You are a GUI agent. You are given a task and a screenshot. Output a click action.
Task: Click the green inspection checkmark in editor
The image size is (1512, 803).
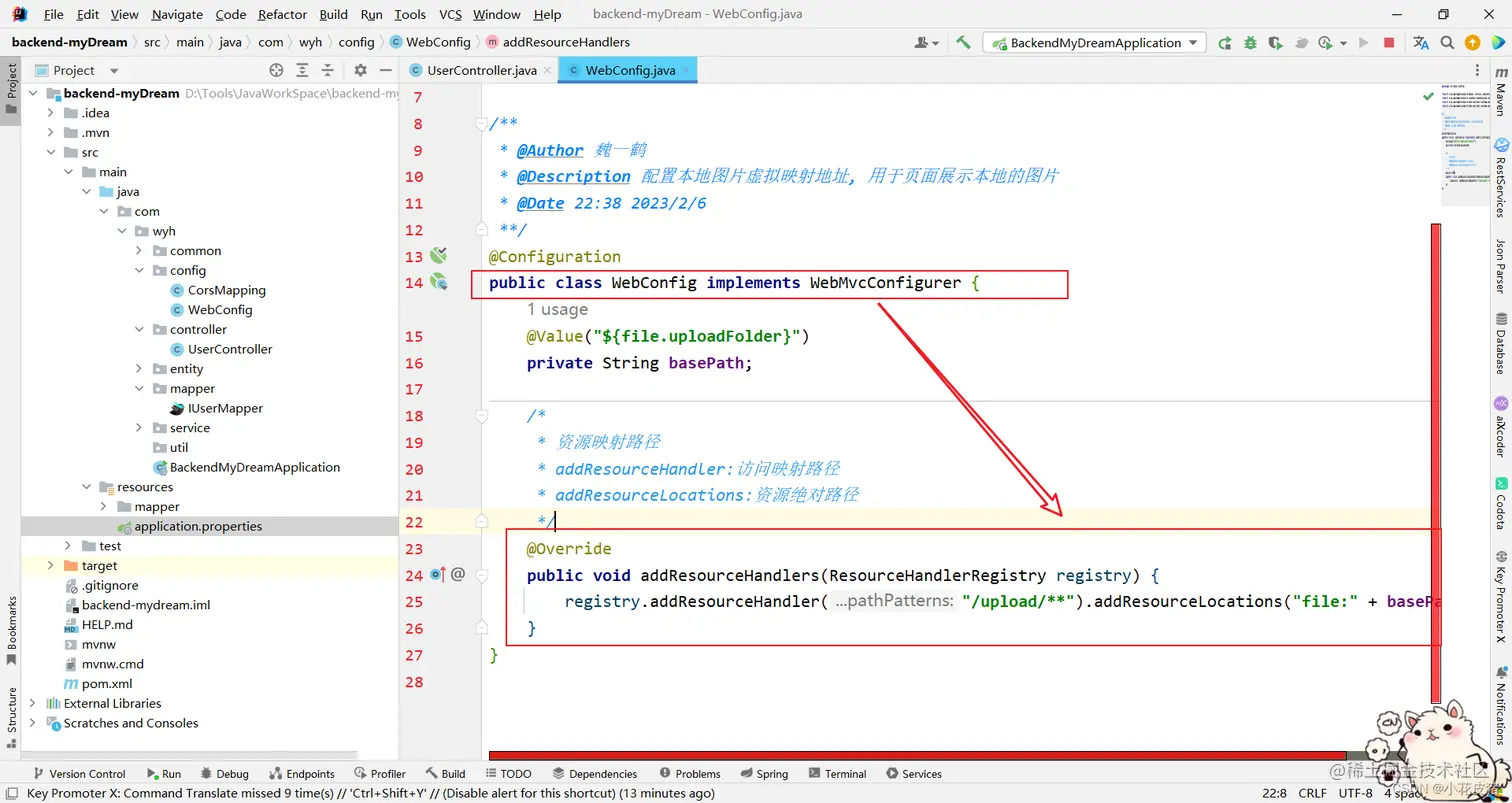coord(1428,96)
